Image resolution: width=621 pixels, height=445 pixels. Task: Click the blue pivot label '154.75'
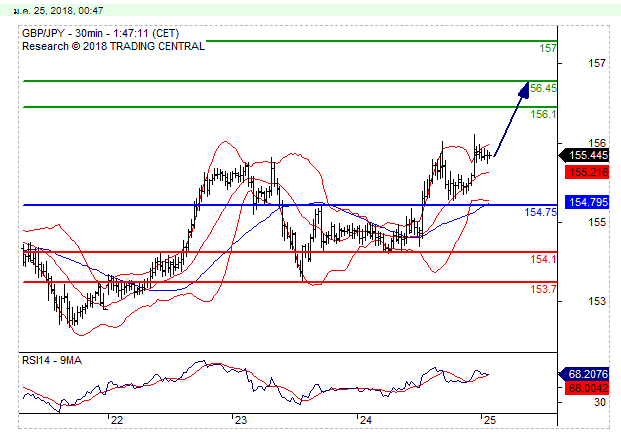click(x=541, y=212)
